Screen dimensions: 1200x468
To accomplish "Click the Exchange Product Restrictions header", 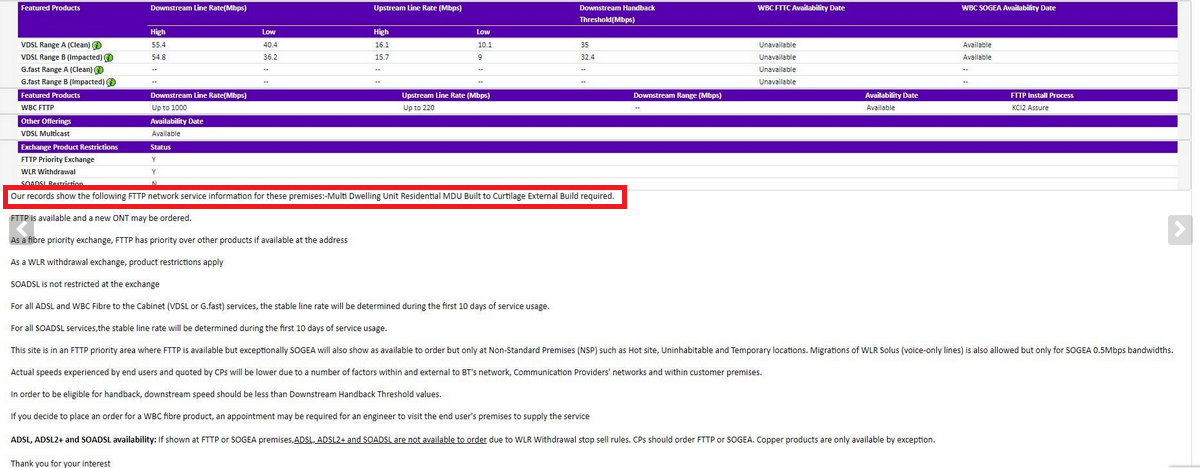I will pos(69,147).
